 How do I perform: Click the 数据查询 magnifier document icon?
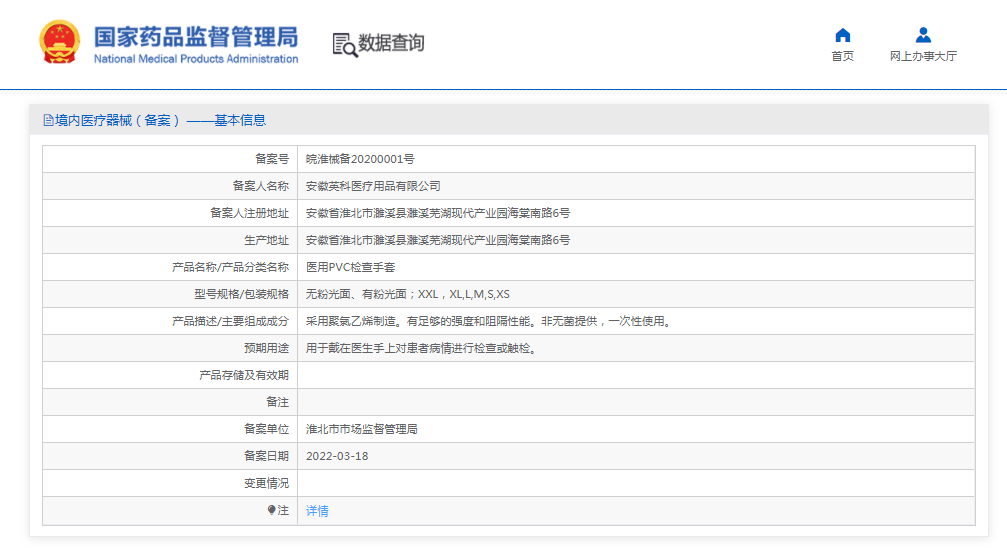click(x=344, y=44)
